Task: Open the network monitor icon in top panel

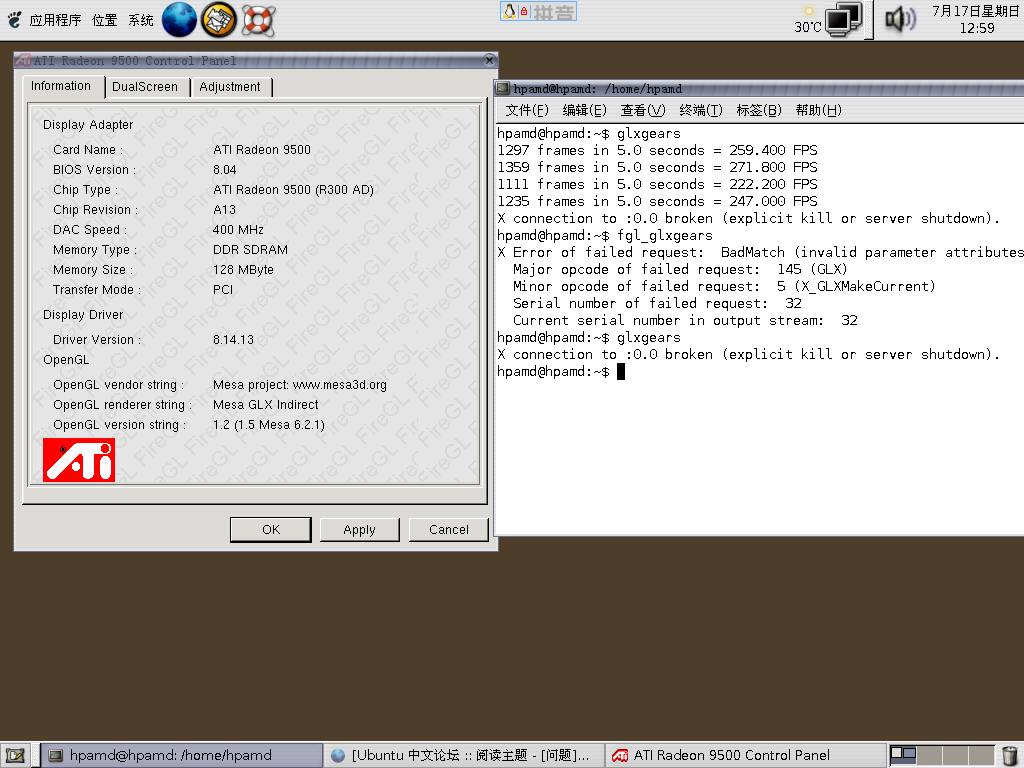Action: click(x=844, y=20)
